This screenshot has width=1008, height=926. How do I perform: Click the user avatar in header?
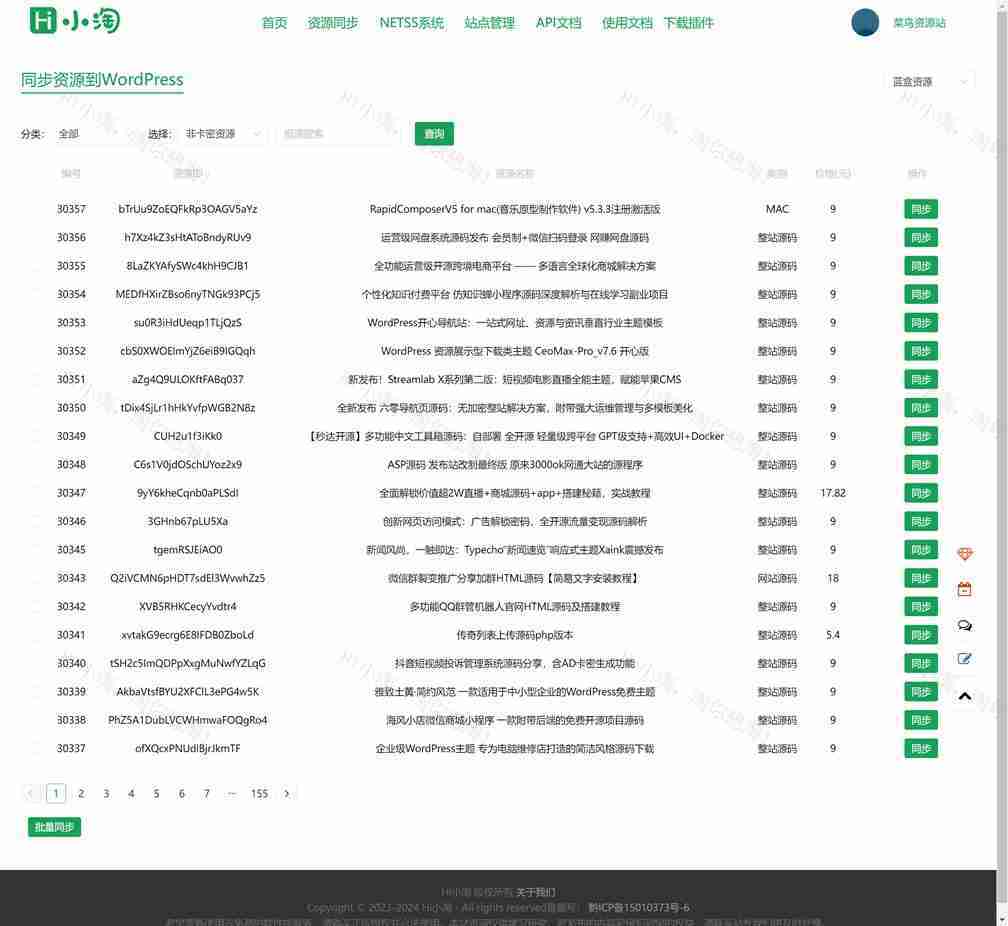864,22
